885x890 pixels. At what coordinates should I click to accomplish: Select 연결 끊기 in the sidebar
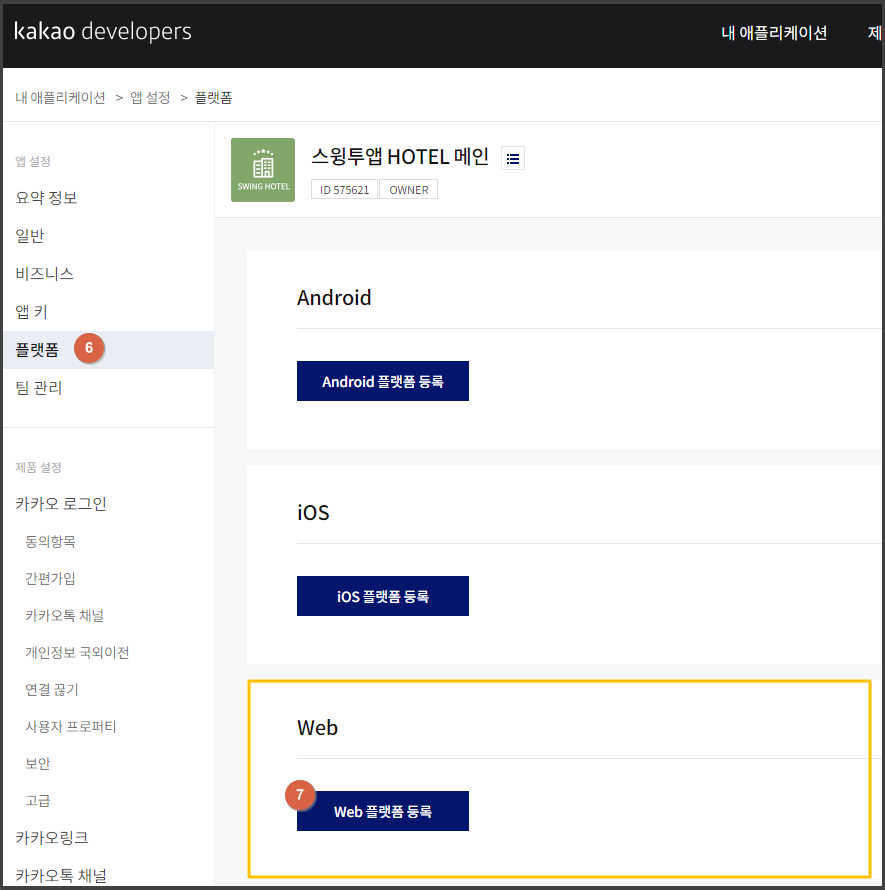click(x=52, y=690)
